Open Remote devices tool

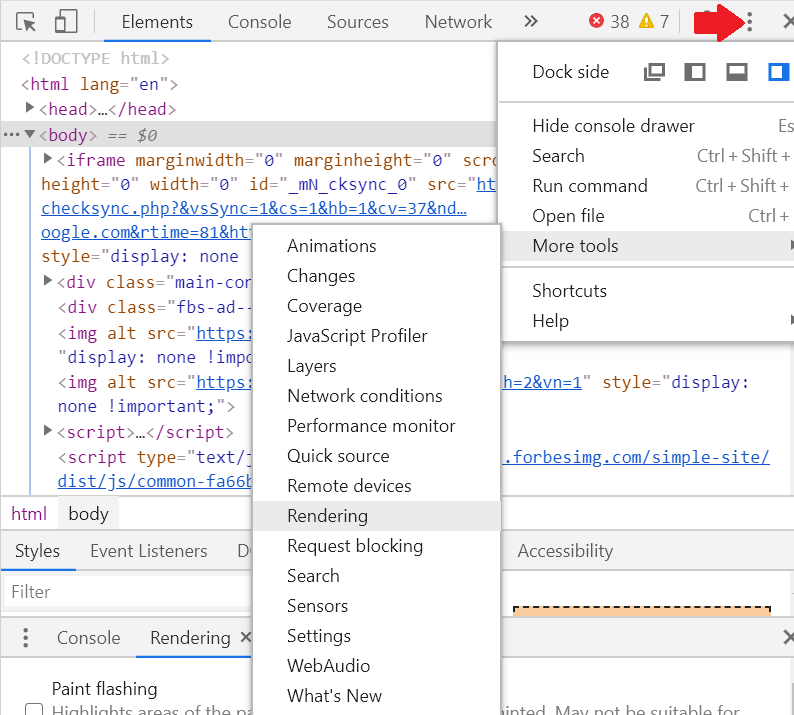click(x=376, y=486)
